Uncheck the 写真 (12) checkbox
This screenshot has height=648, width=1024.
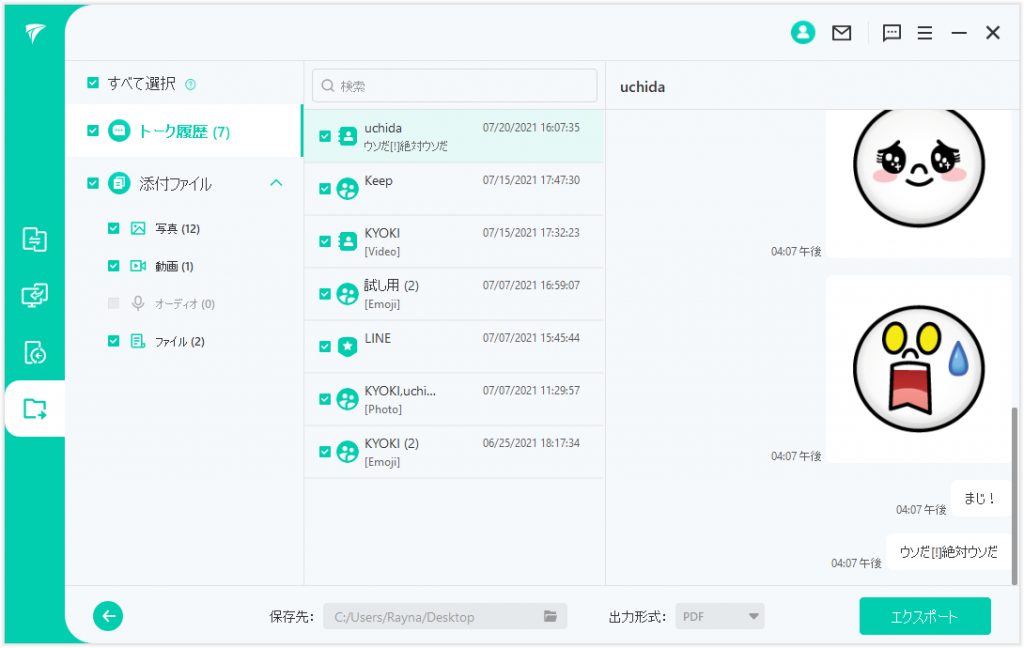click(113, 228)
